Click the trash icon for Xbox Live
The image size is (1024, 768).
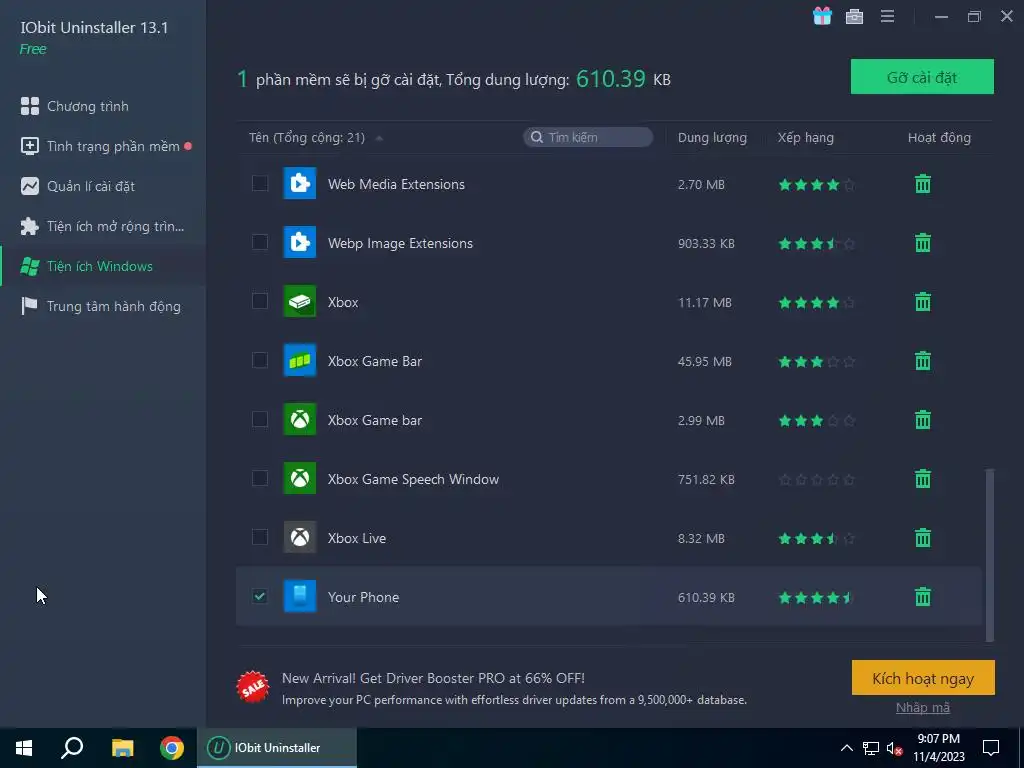pos(923,538)
